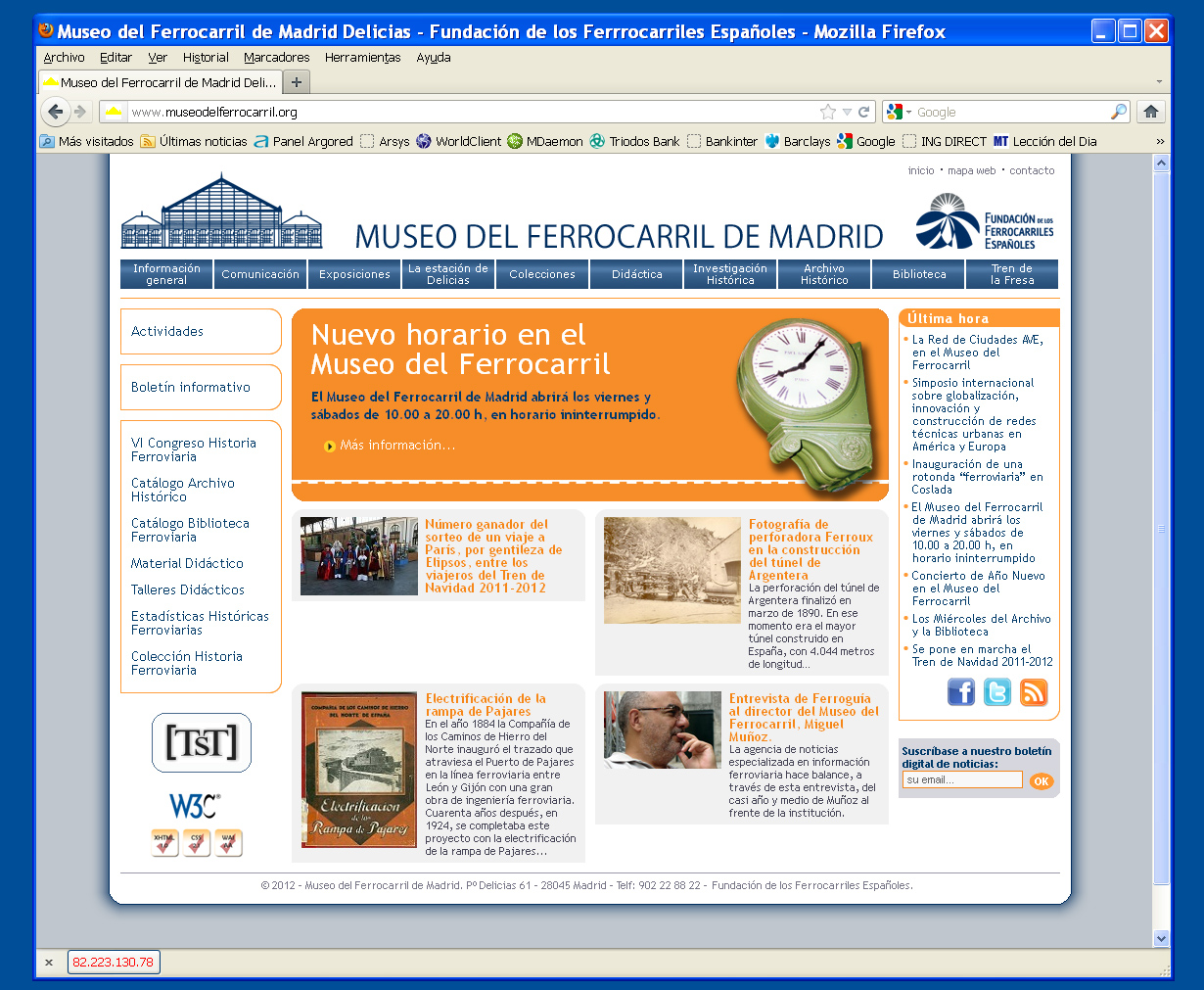Viewport: 1204px width, 990px height.
Task: Open VI Congreso Historia Ferroviaria link
Action: click(x=194, y=449)
